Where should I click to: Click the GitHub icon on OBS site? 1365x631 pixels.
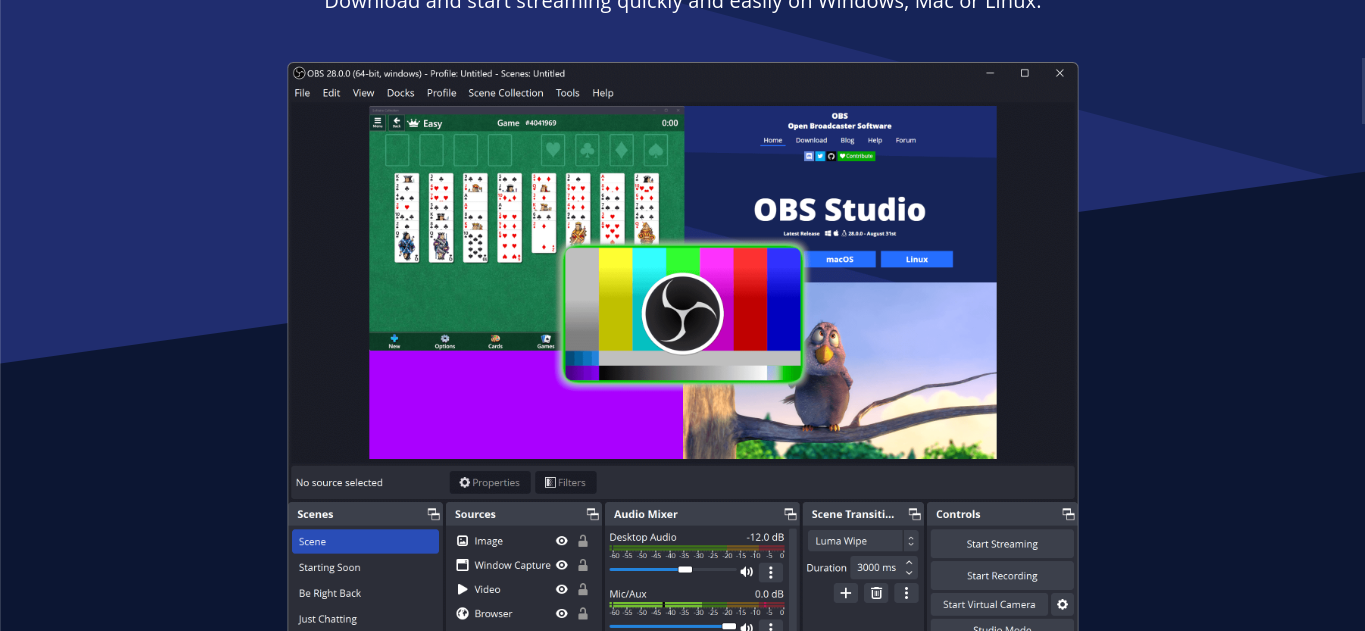click(x=830, y=156)
